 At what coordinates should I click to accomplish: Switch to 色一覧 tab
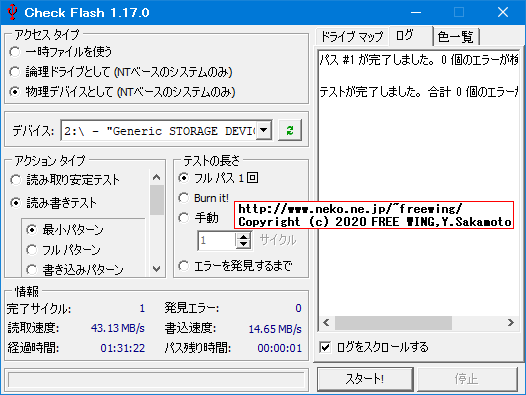(456, 36)
